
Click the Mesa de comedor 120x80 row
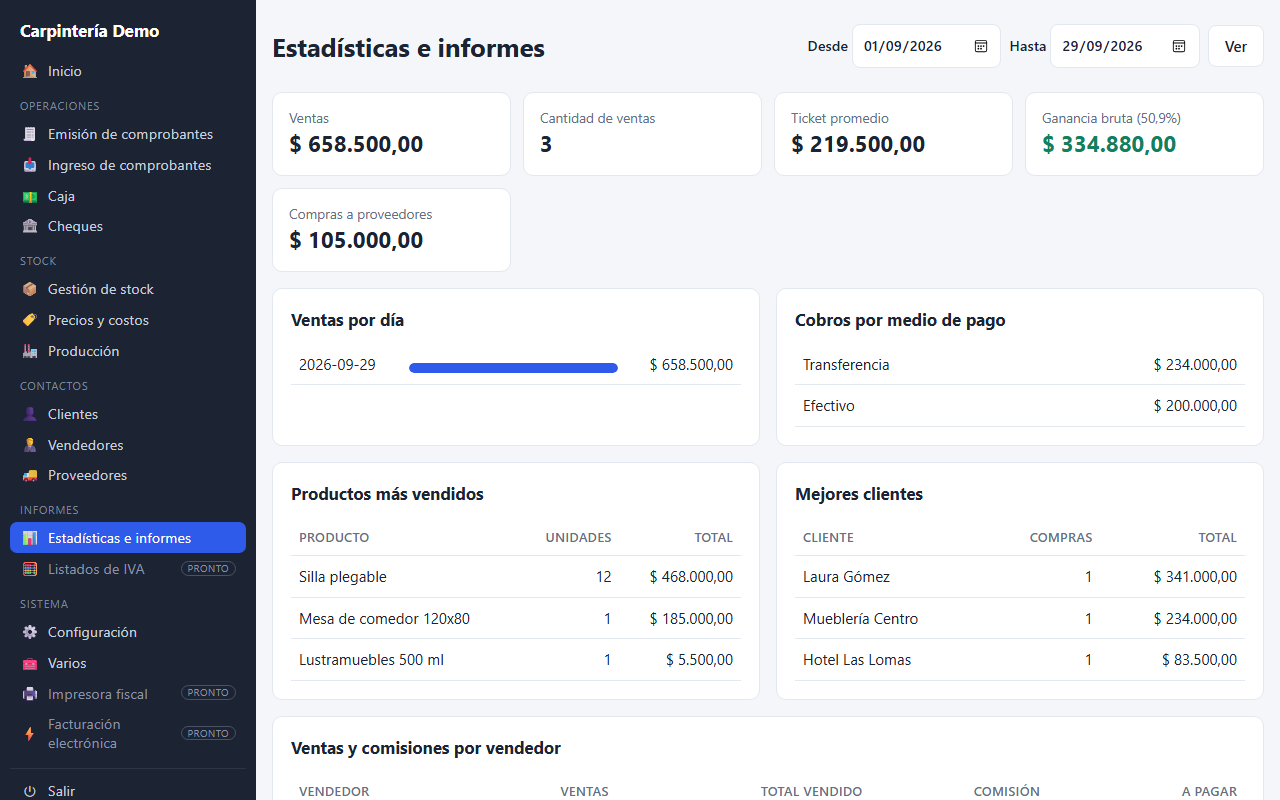point(516,619)
